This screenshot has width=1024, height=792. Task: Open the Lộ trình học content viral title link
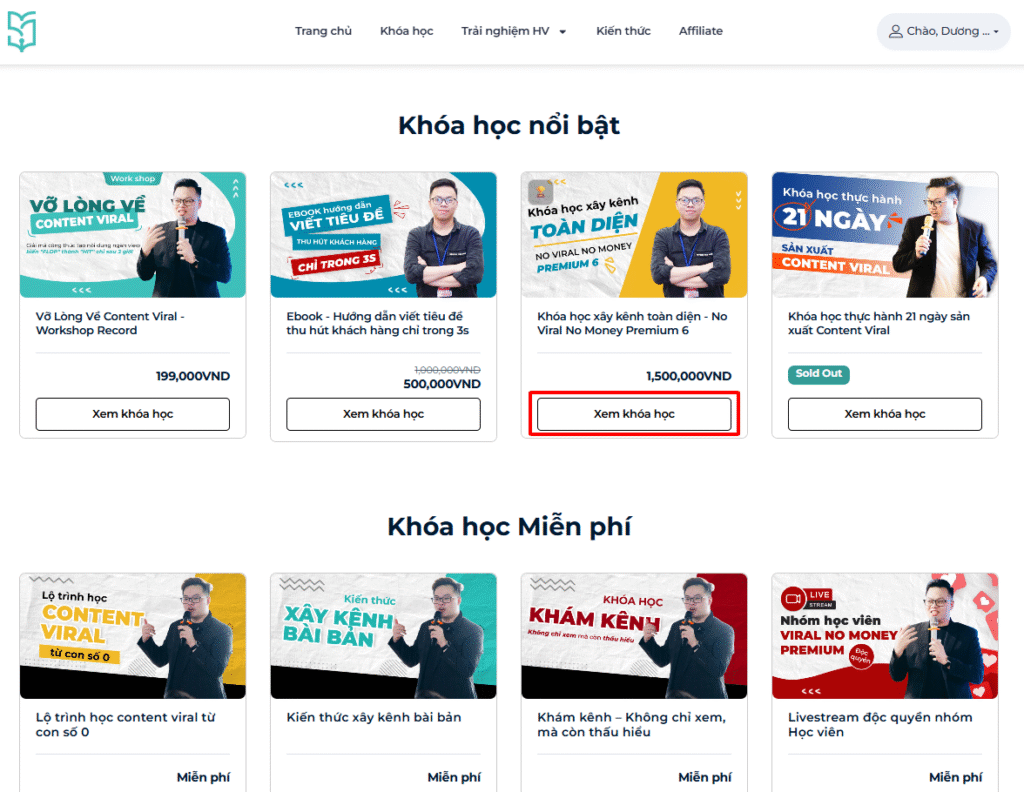click(125, 725)
